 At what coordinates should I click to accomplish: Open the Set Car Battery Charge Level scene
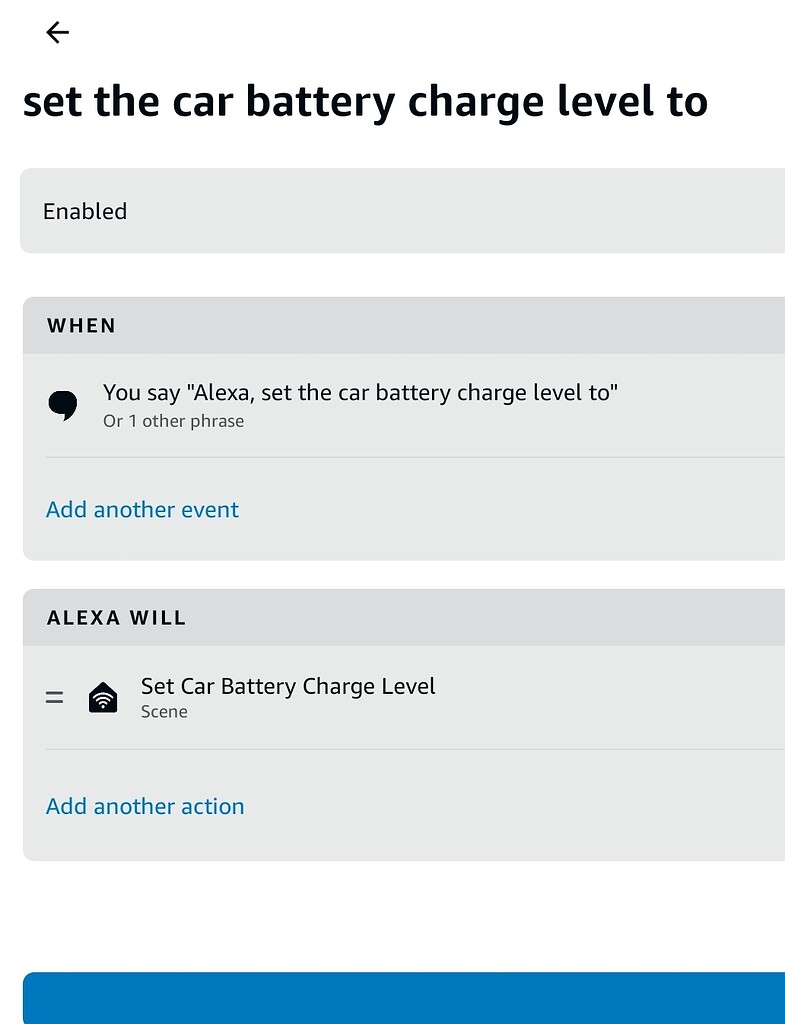[288, 686]
